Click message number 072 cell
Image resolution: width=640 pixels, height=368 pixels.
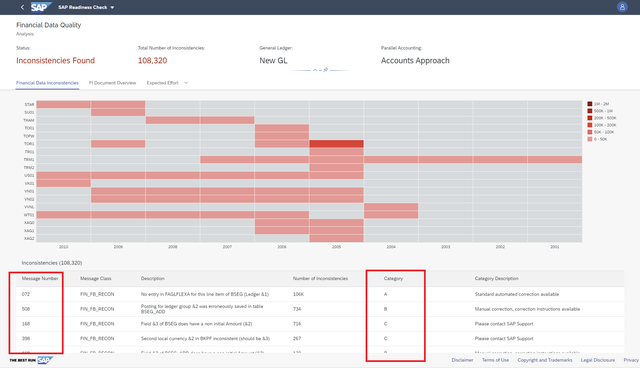click(26, 294)
